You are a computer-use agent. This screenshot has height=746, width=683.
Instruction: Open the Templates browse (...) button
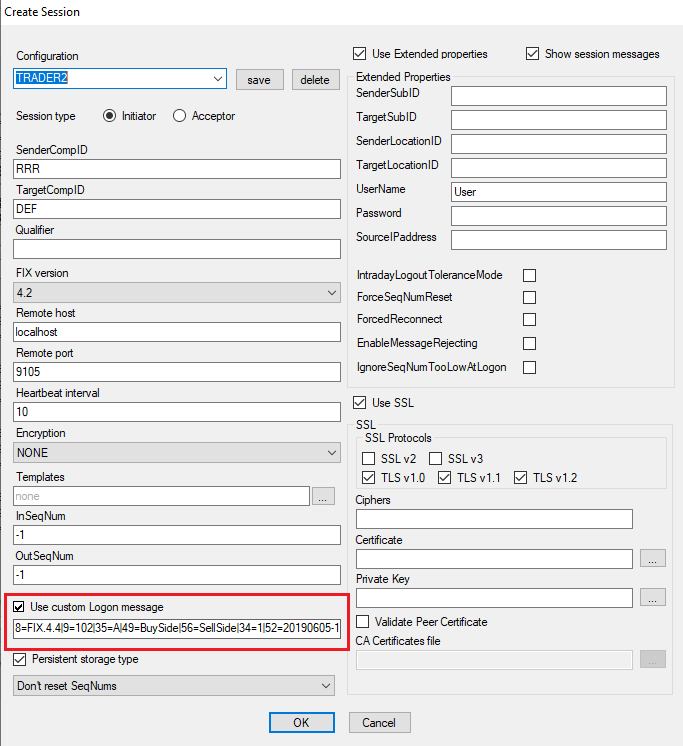(x=323, y=496)
